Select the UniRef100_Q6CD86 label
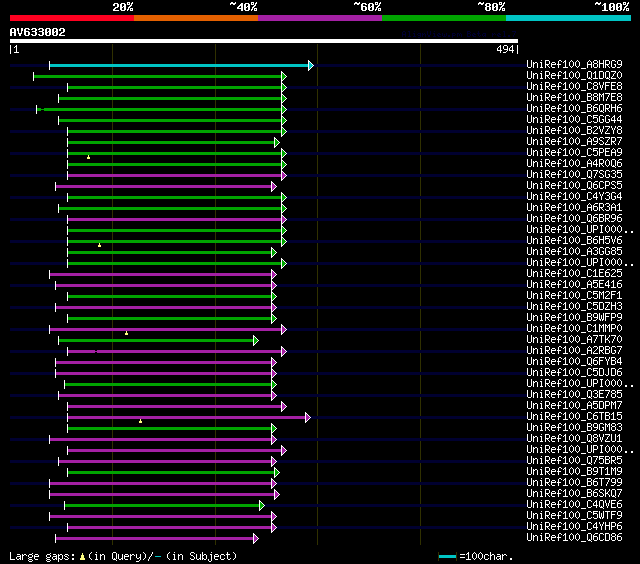This screenshot has width=640, height=564. pos(574,538)
